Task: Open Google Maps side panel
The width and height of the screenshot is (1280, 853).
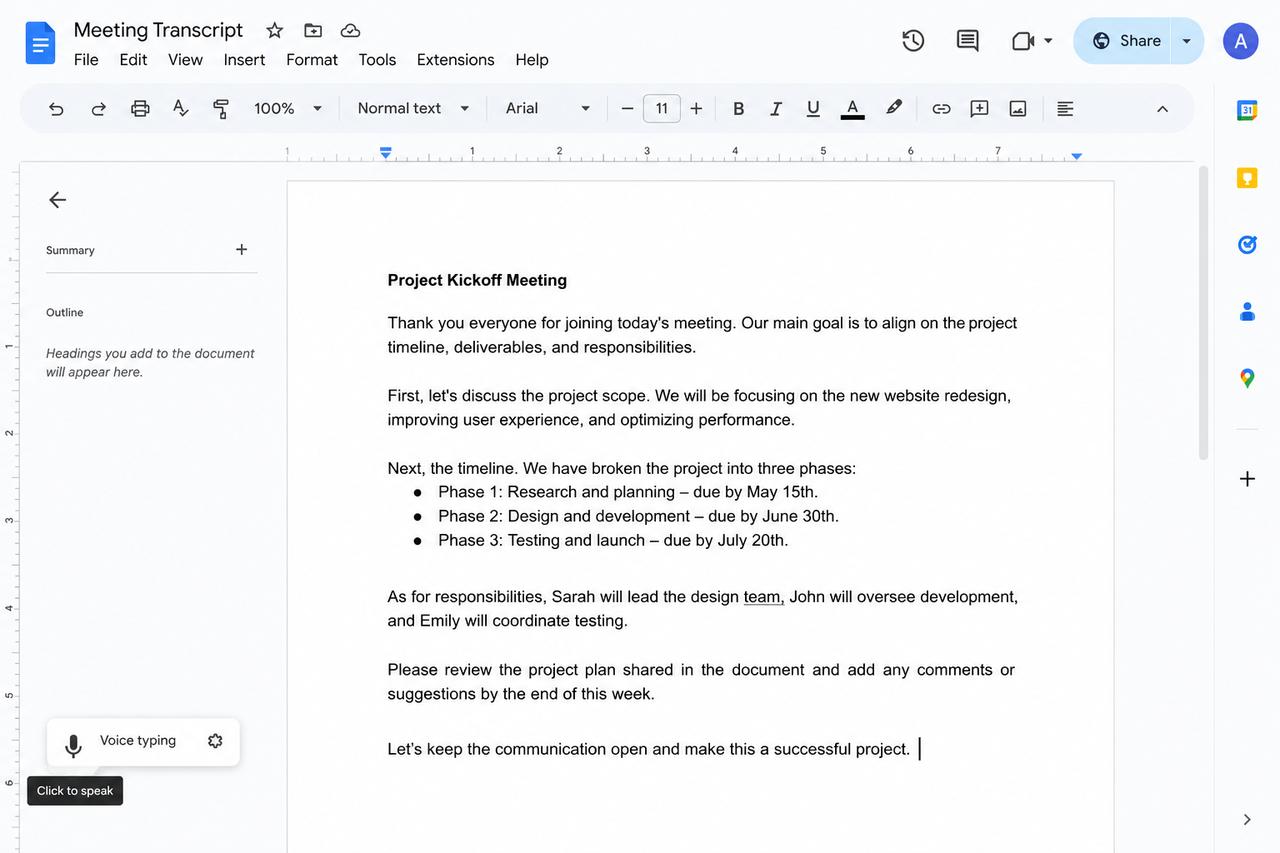Action: tap(1247, 378)
